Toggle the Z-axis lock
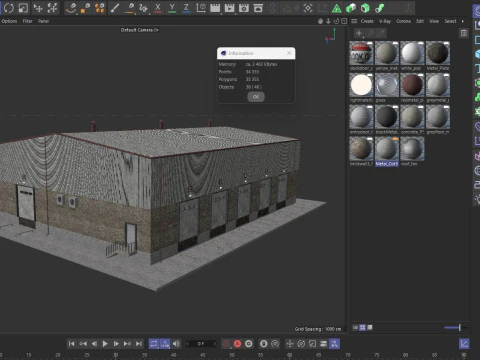480x360 pixels. coord(186,8)
